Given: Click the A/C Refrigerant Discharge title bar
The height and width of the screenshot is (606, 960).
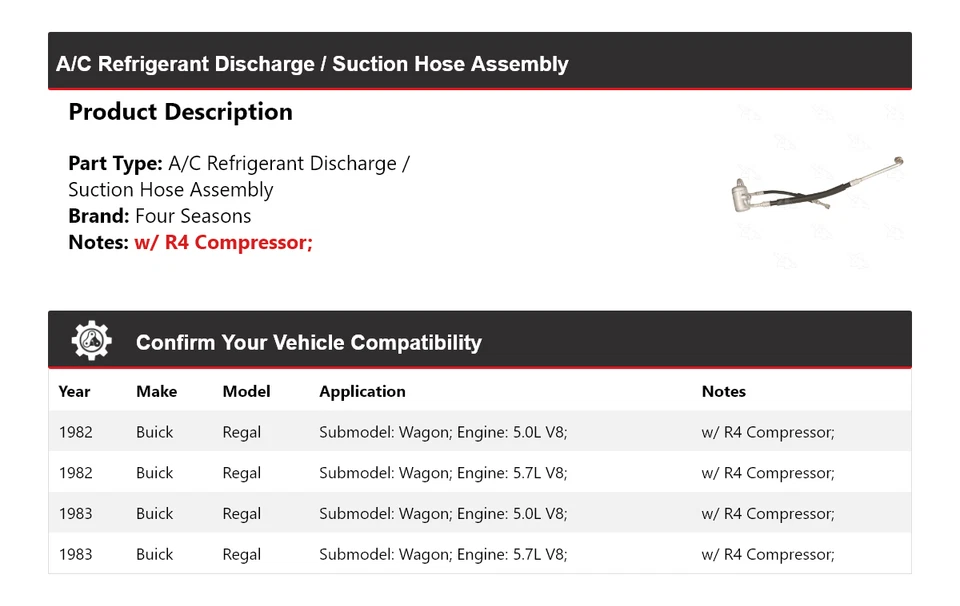Looking at the screenshot, I should click(x=312, y=64).
